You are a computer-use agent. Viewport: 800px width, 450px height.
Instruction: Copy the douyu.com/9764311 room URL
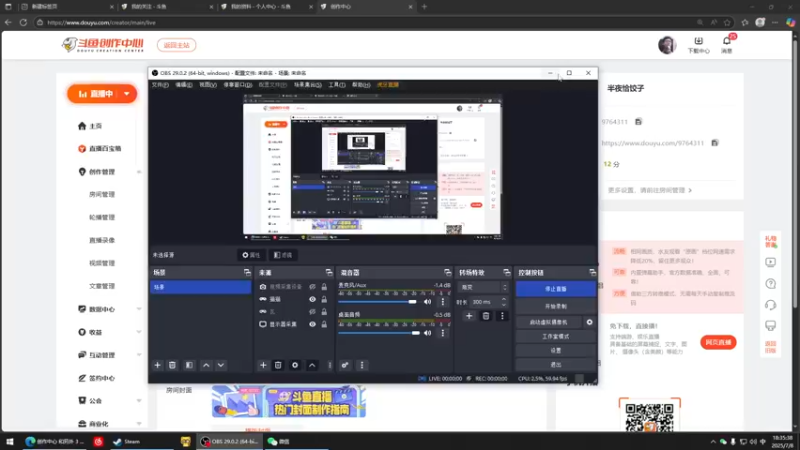tap(715, 143)
